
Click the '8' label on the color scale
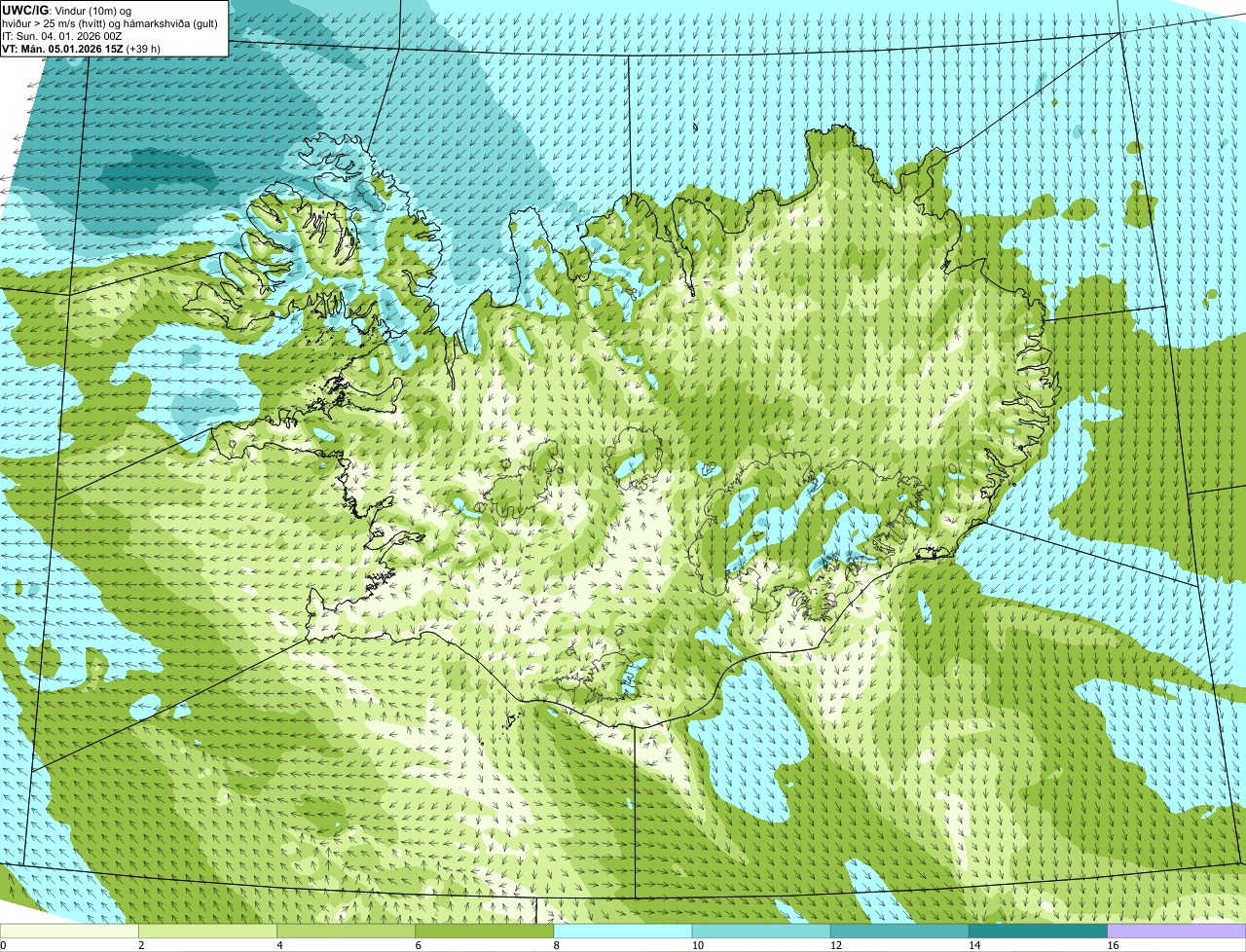556,945
